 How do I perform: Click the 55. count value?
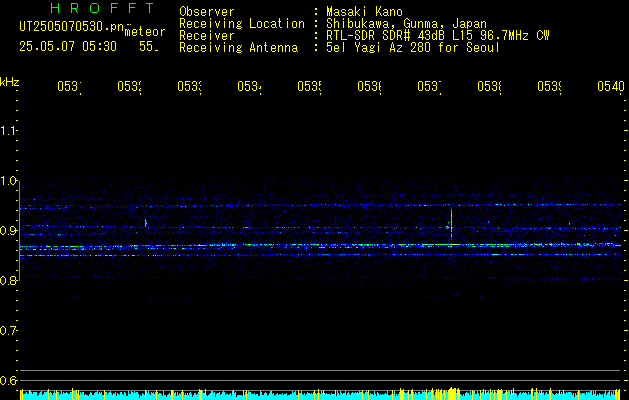[x=149, y=47]
